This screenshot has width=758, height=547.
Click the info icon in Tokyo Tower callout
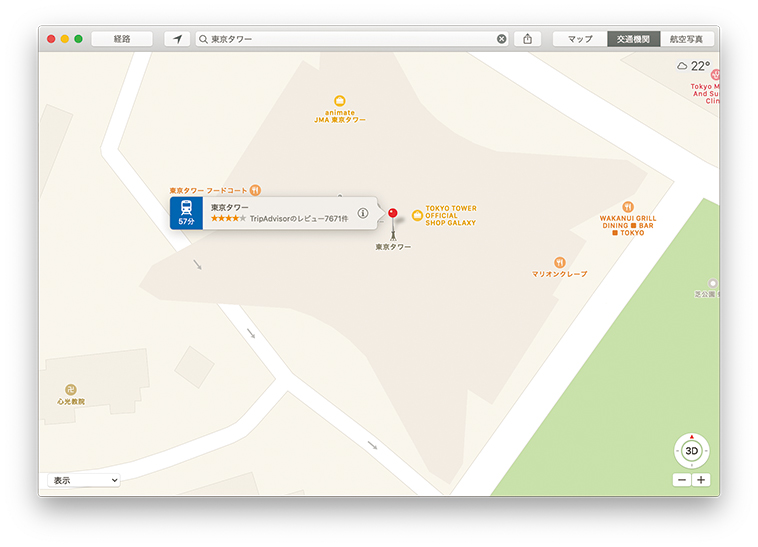(x=363, y=212)
